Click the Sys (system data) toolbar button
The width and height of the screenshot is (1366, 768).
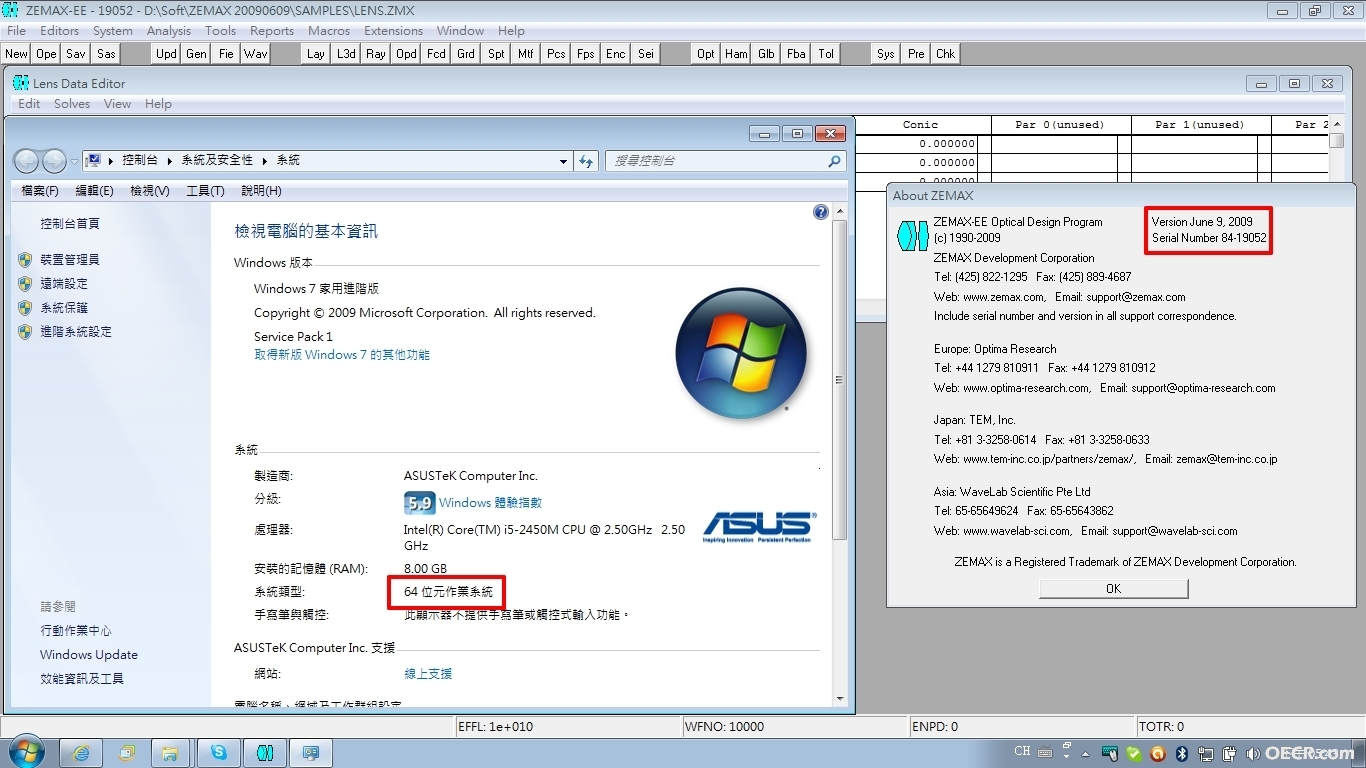pos(887,54)
